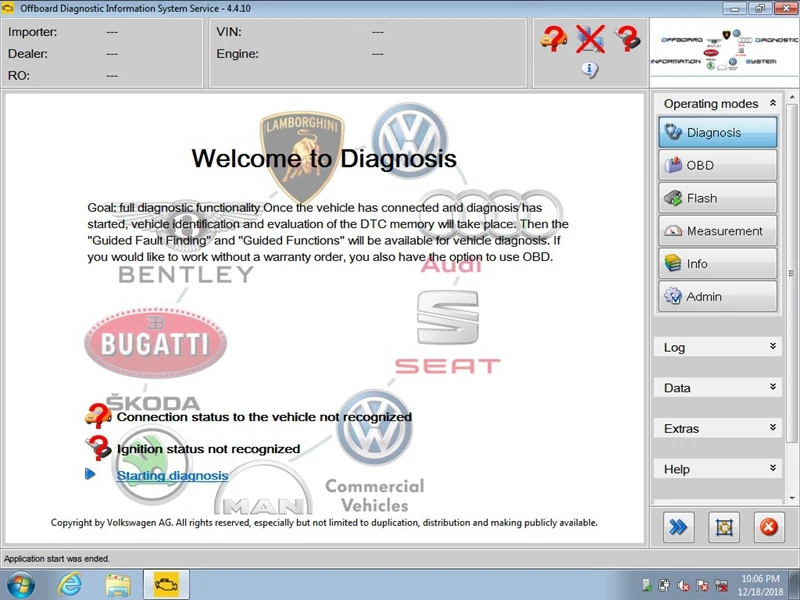Image resolution: width=800 pixels, height=600 pixels.
Task: Click the 'Welcome to Diagnosis' heading
Action: click(324, 158)
